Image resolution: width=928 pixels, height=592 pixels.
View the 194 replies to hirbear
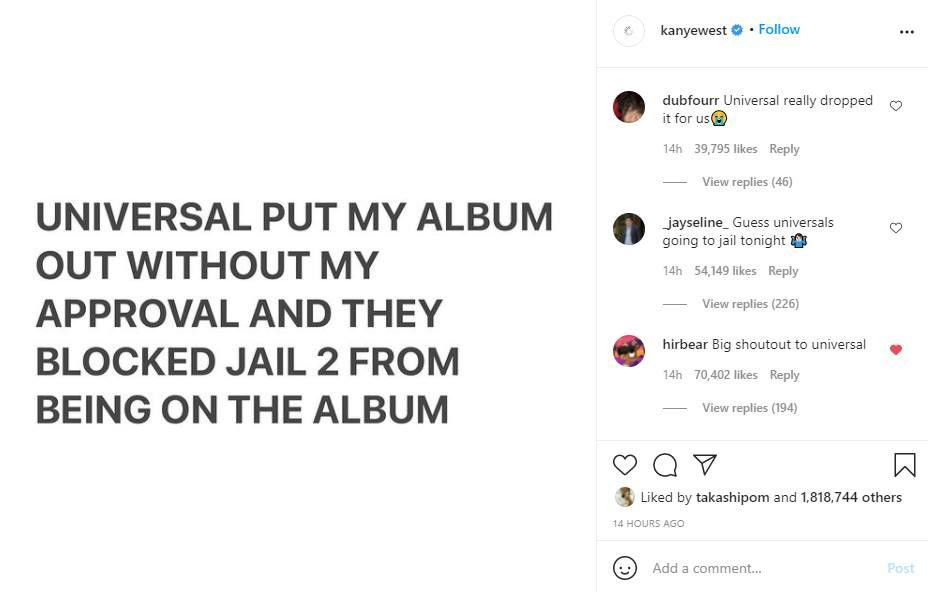tap(749, 408)
